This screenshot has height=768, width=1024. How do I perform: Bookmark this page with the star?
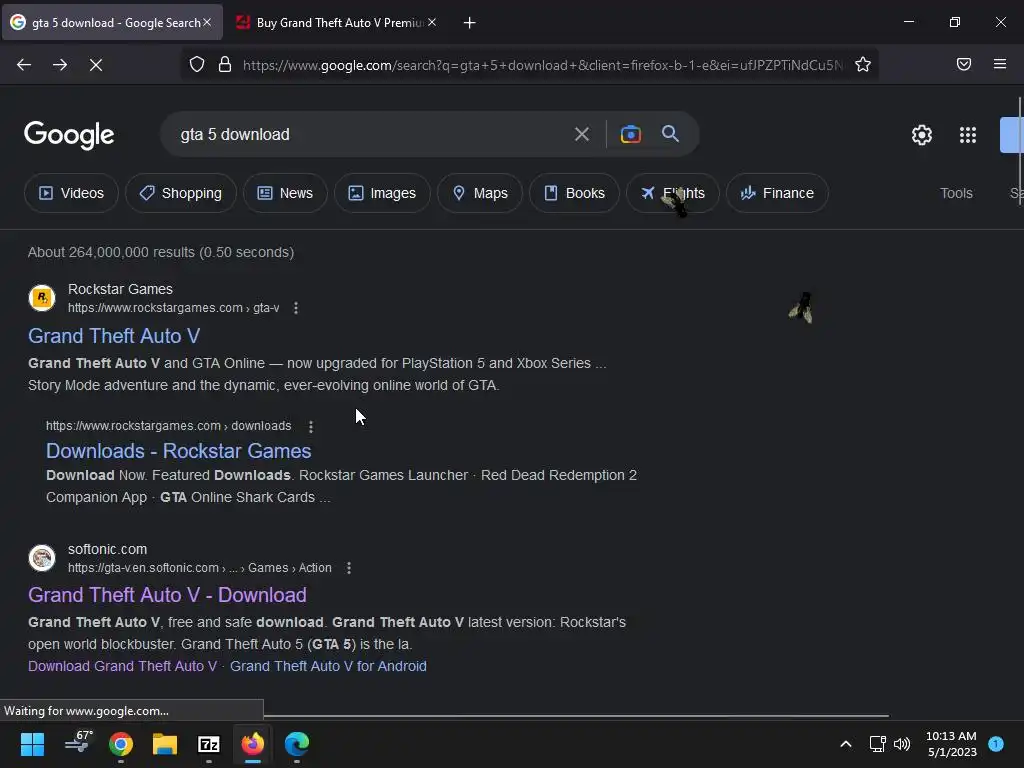(x=863, y=64)
